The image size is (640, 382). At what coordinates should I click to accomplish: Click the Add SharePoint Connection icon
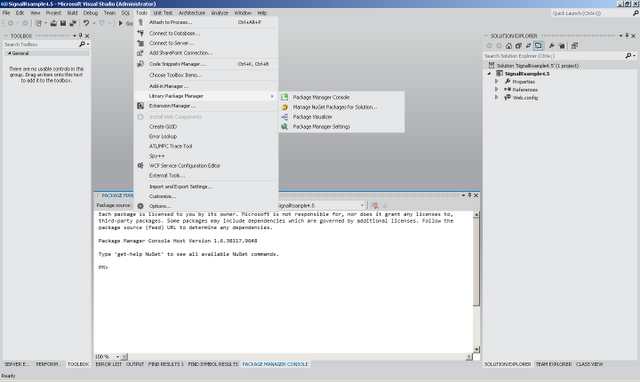click(140, 53)
